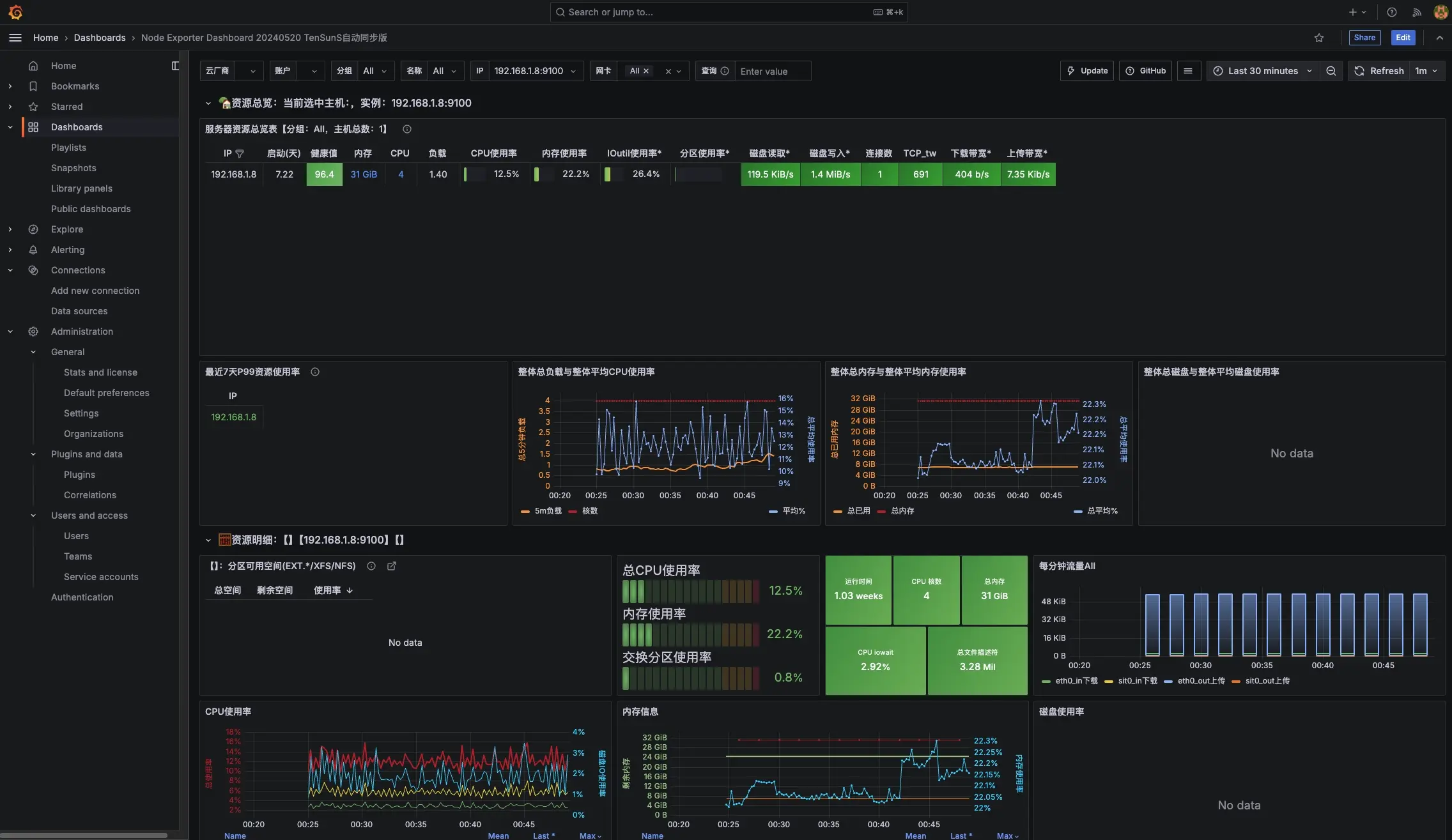Dock the sidebar menu panel icon

pos(175,66)
